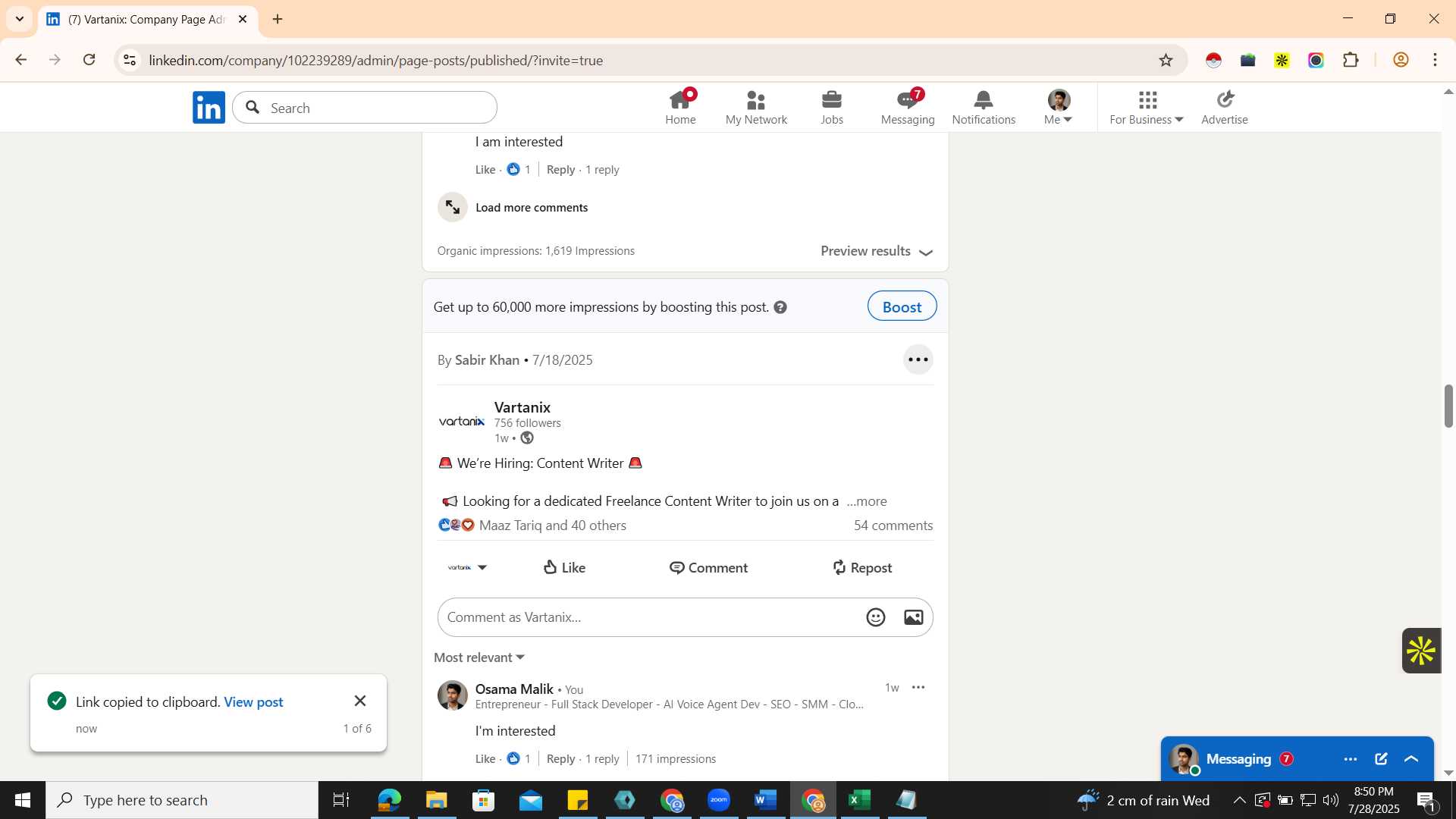Open Osama Malik's profile name
Image resolution: width=1456 pixels, height=819 pixels.
click(x=514, y=689)
